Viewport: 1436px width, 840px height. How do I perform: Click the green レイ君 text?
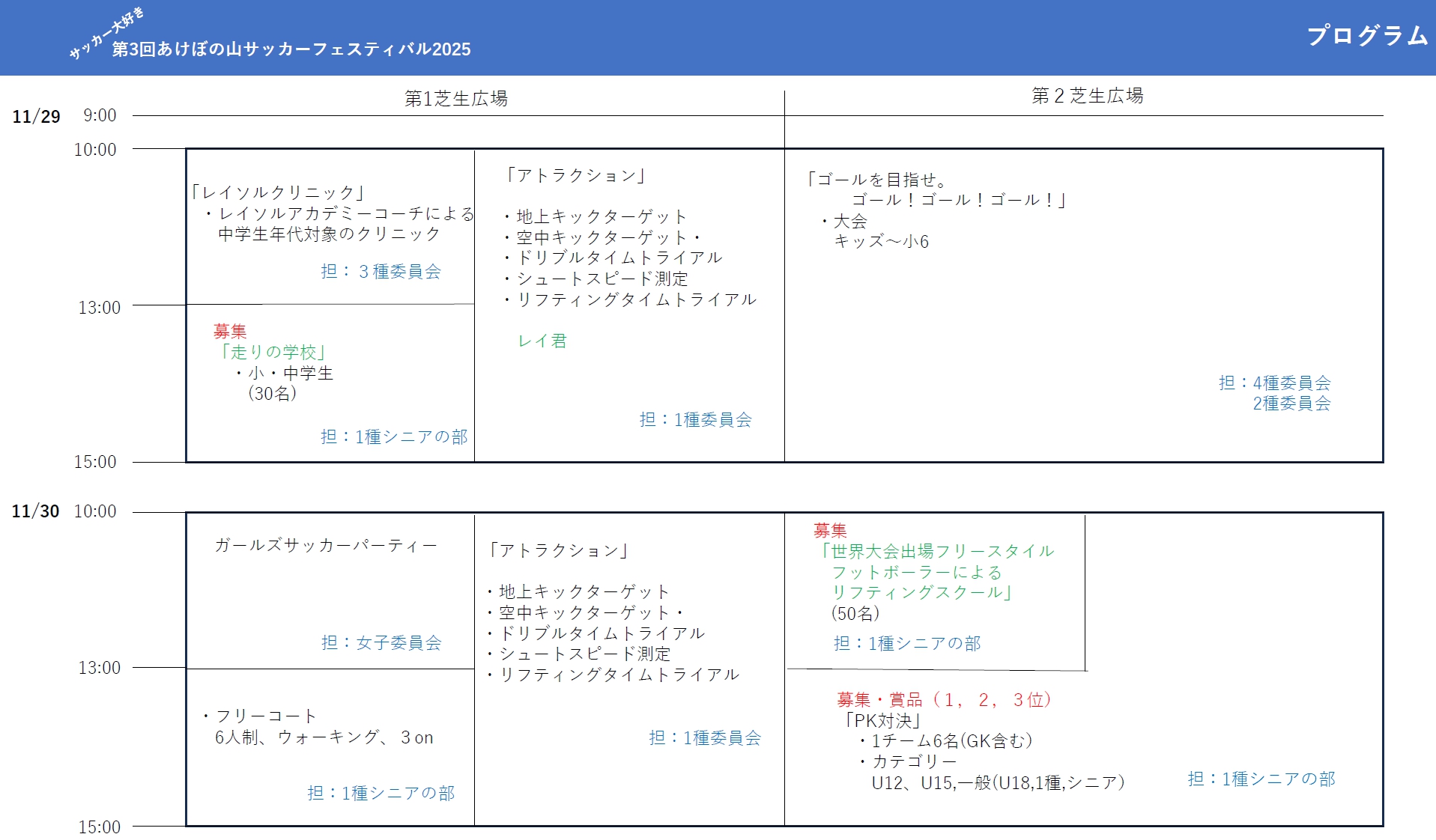point(542,341)
